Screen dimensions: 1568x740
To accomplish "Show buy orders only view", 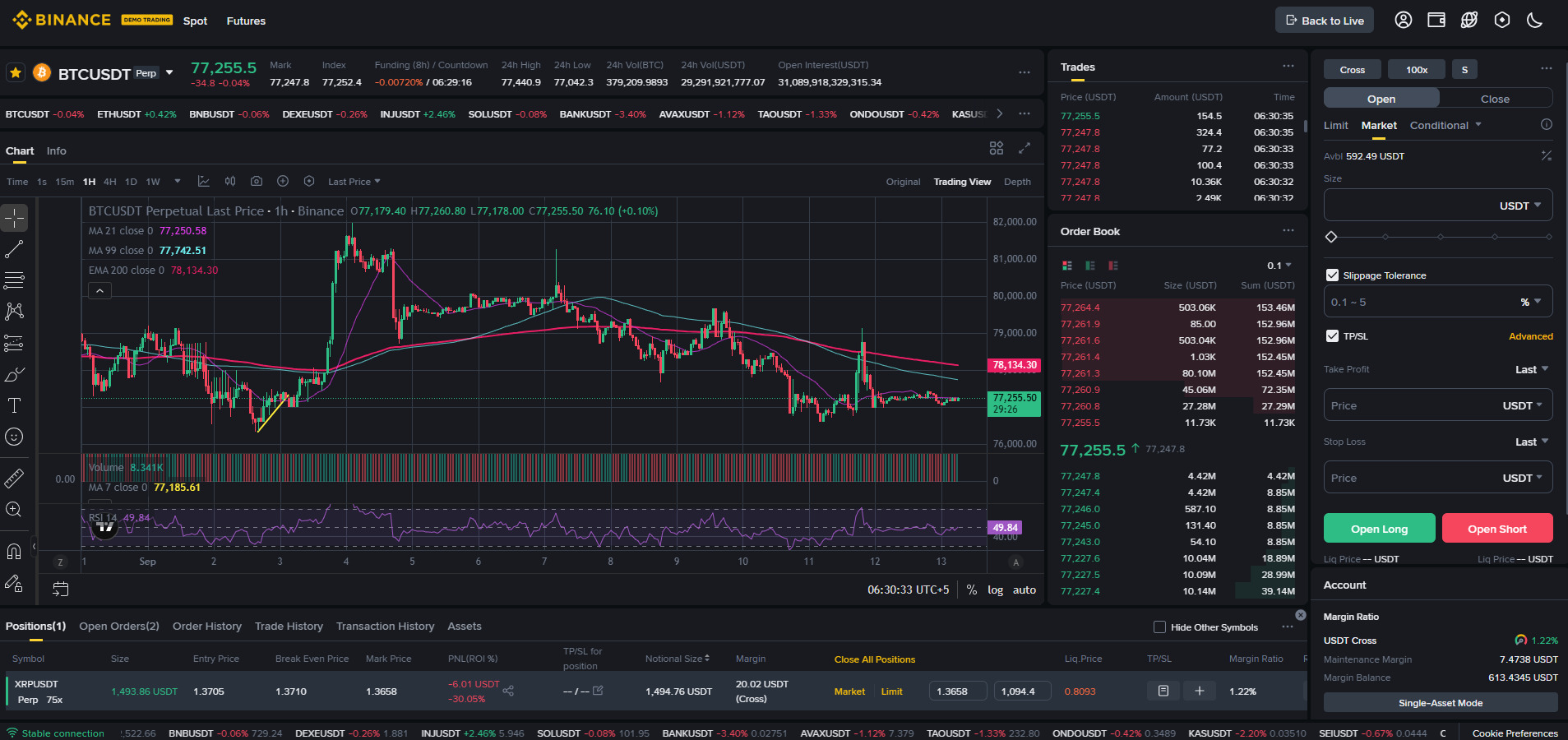I will [x=1090, y=266].
